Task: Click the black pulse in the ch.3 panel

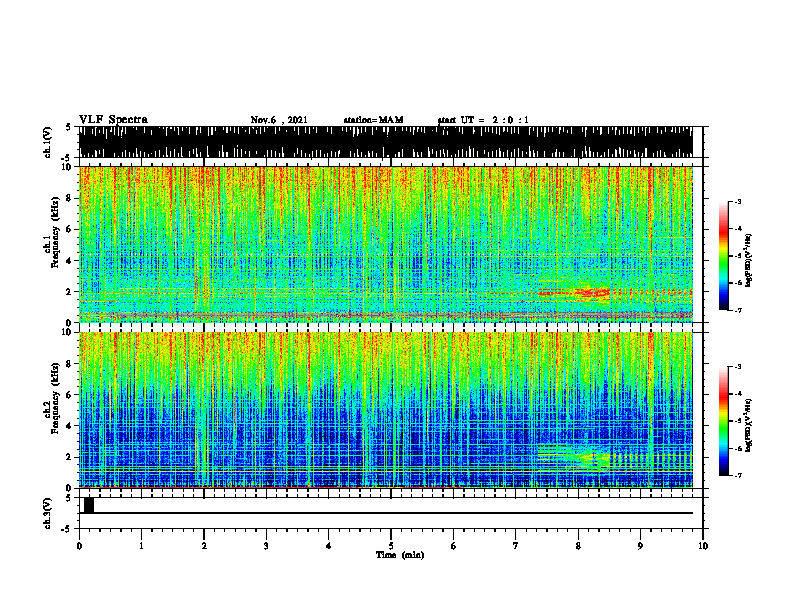Action: (89, 505)
